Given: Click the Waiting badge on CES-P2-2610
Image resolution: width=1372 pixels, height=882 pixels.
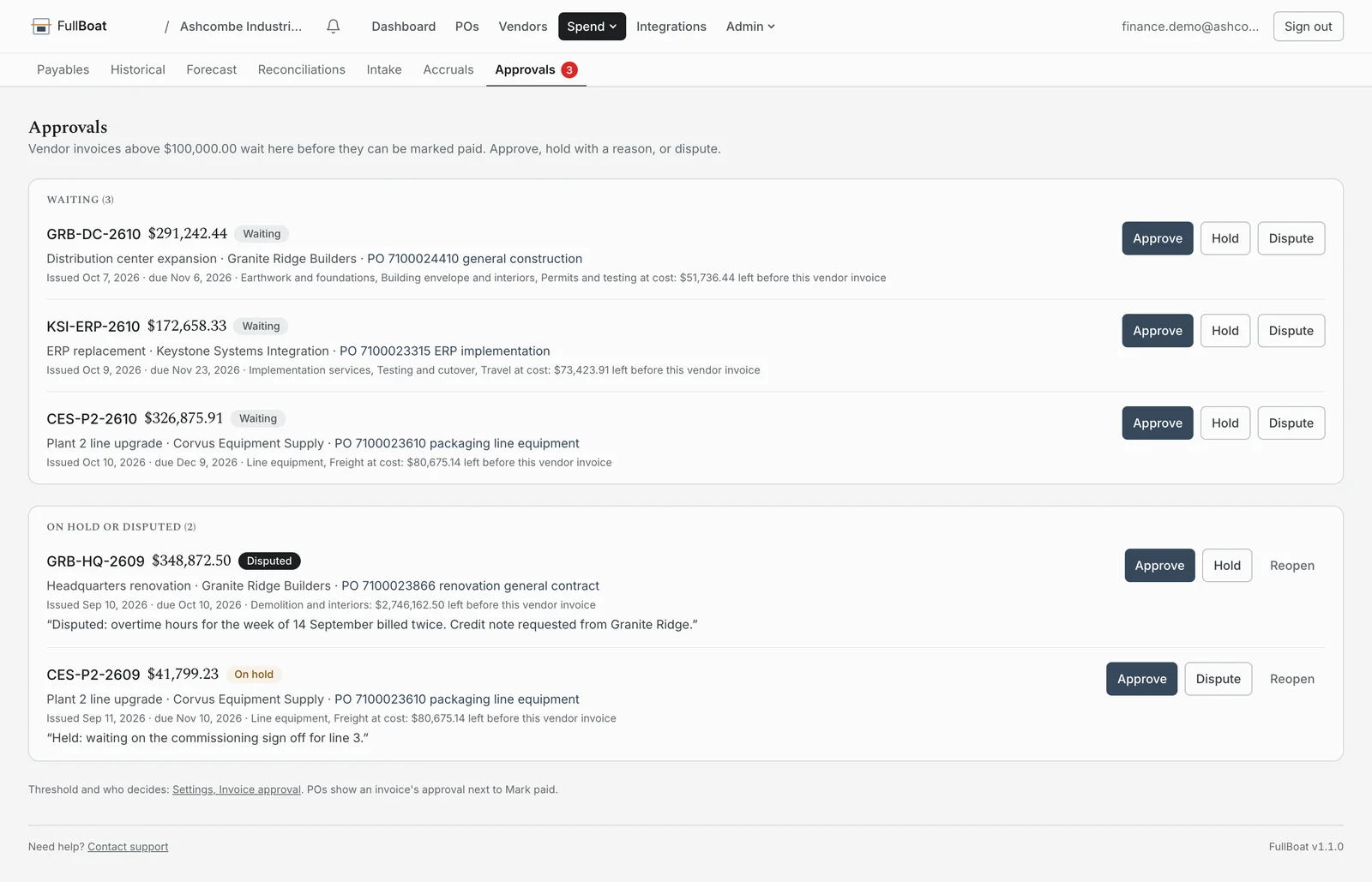Looking at the screenshot, I should (258, 419).
